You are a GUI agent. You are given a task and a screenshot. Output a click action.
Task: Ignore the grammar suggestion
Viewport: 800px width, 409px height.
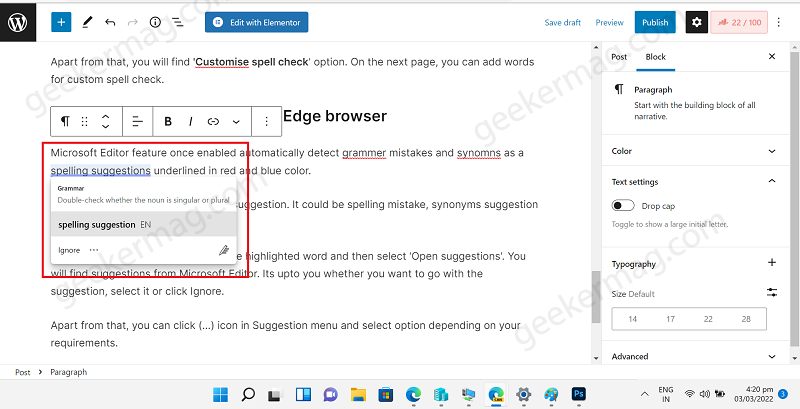[x=69, y=250]
